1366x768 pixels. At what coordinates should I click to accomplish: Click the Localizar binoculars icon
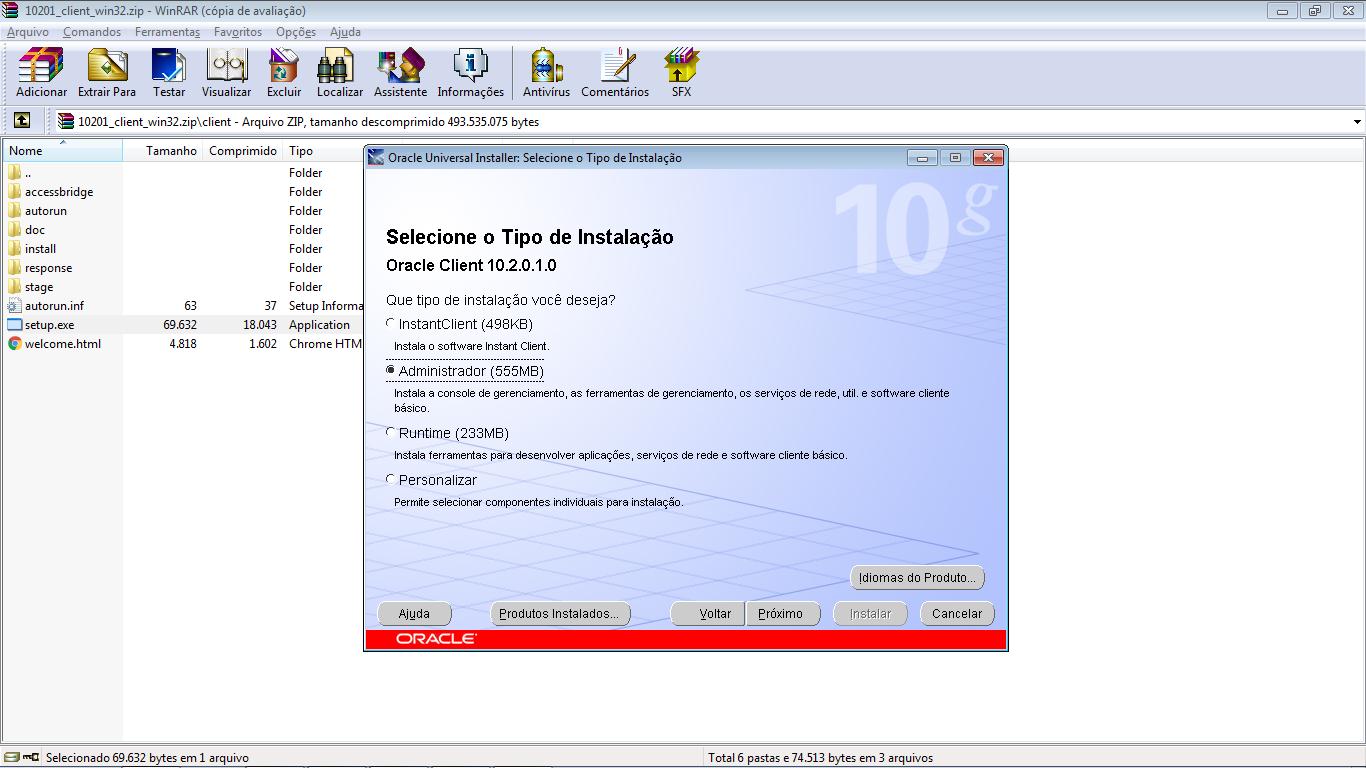click(339, 72)
